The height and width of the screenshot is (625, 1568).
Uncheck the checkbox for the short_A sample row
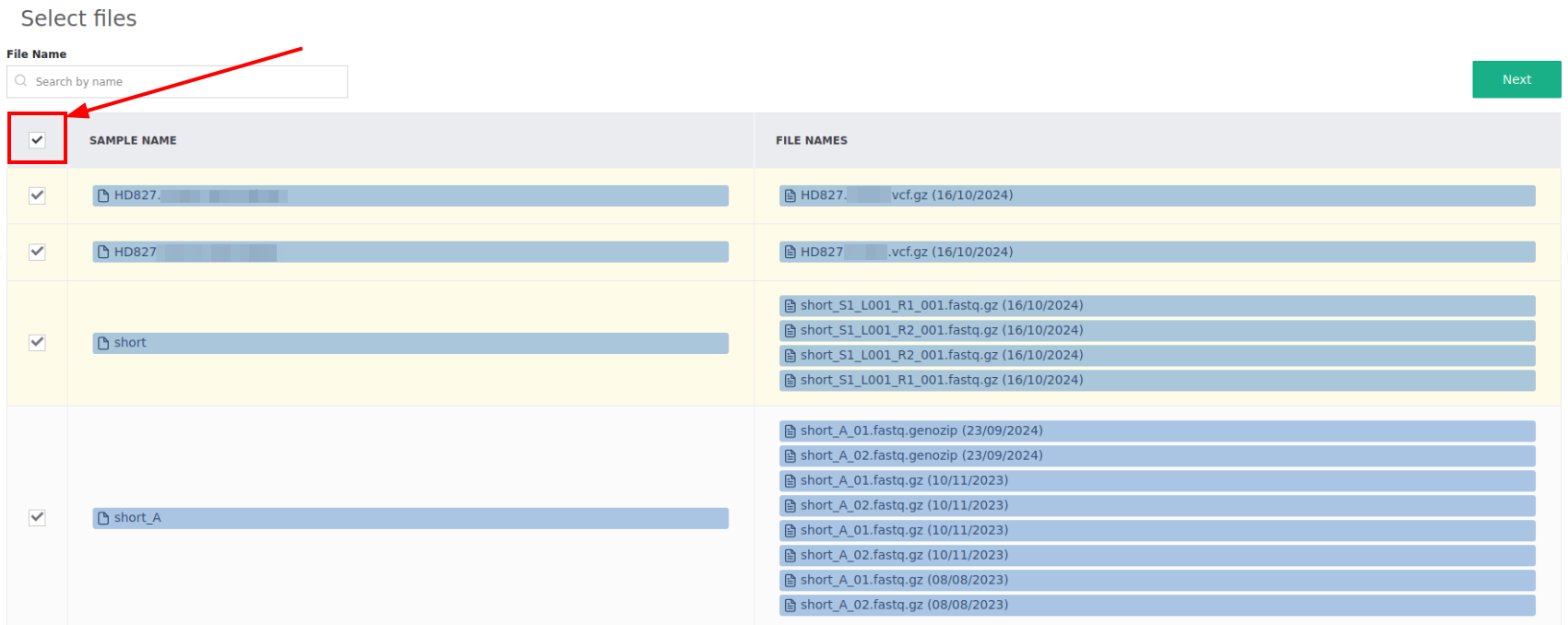37,517
